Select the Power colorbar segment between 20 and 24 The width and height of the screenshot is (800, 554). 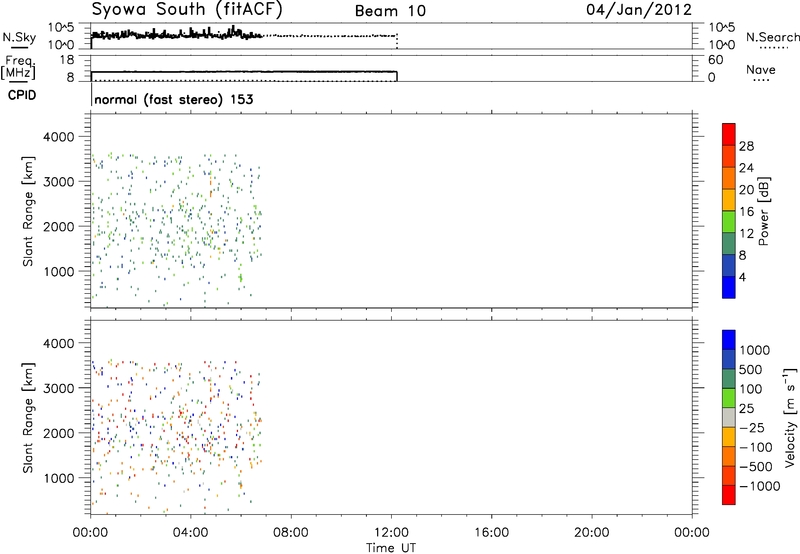click(x=729, y=178)
